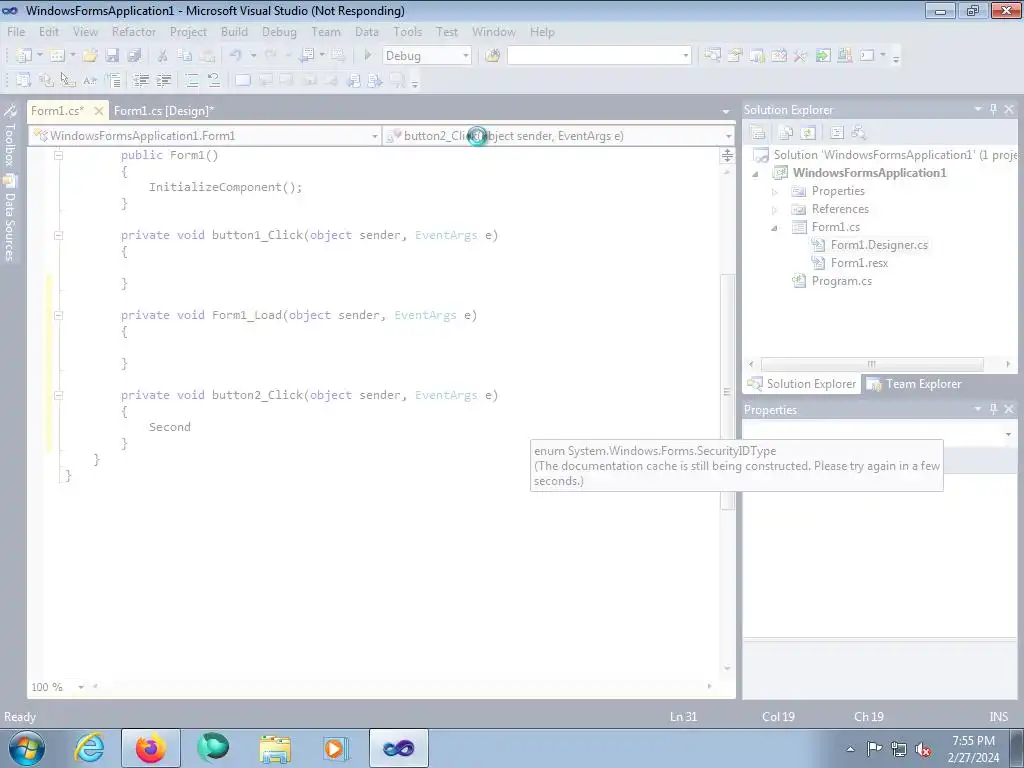Screen dimensions: 1024x768
Task: Click the Solution Explorer horizontal scrollbar
Action: (872, 364)
